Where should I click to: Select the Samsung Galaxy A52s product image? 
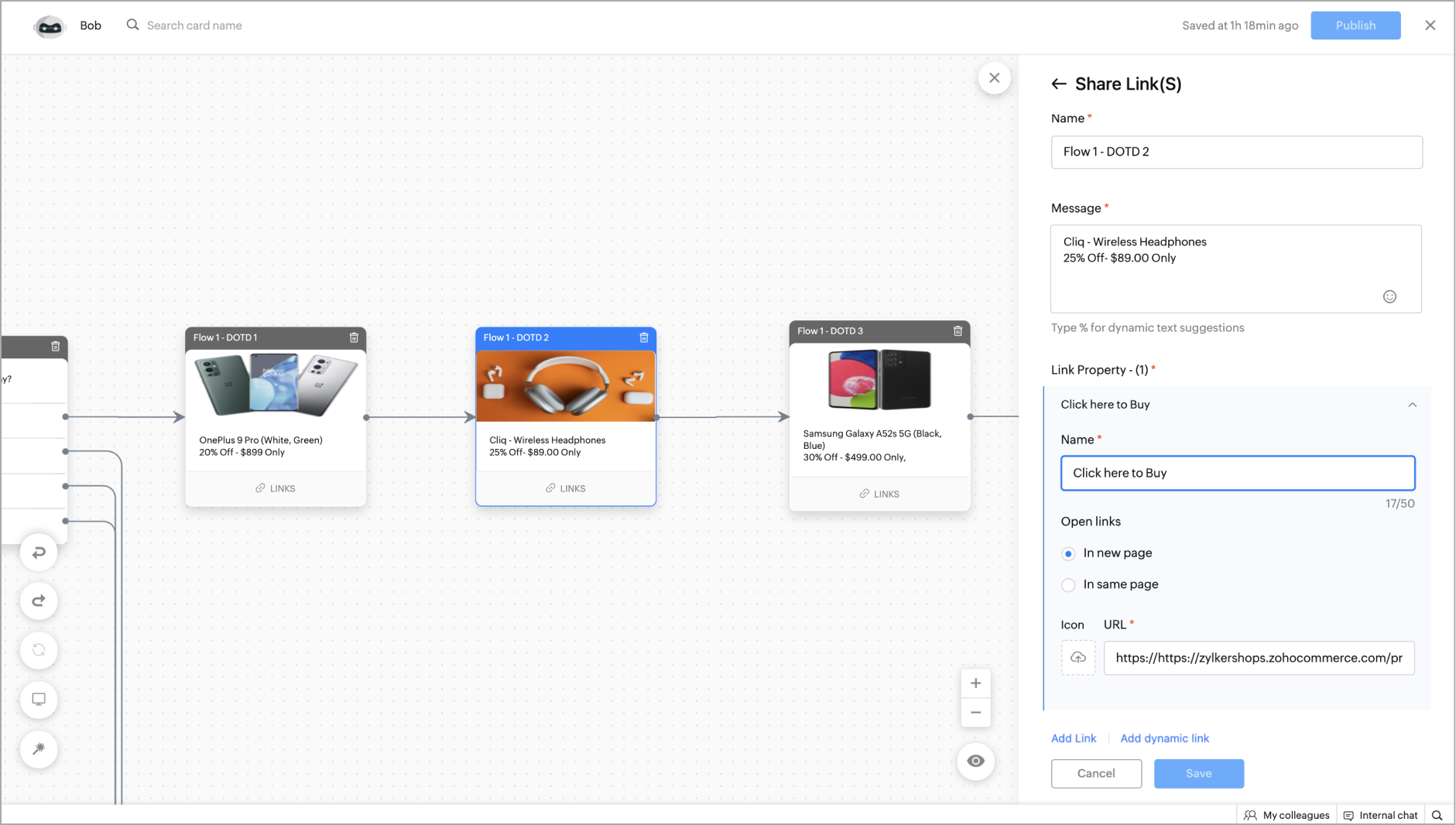pos(879,379)
